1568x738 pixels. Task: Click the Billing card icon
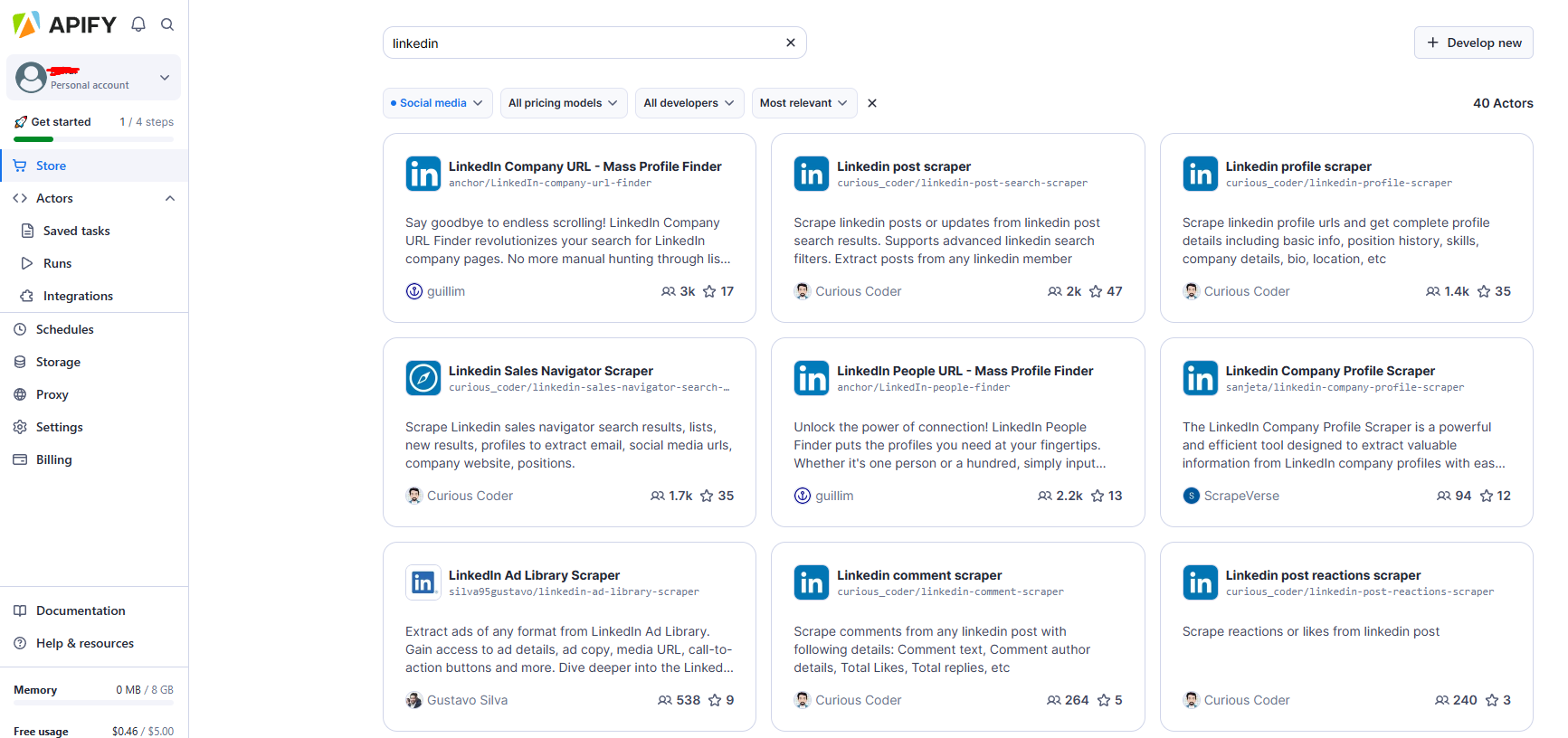coord(20,459)
